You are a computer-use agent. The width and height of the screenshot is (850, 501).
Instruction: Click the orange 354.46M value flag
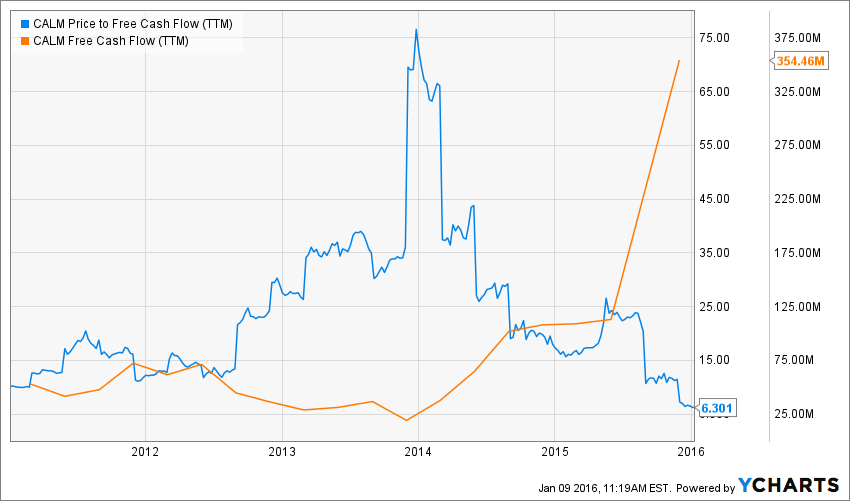[x=800, y=61]
